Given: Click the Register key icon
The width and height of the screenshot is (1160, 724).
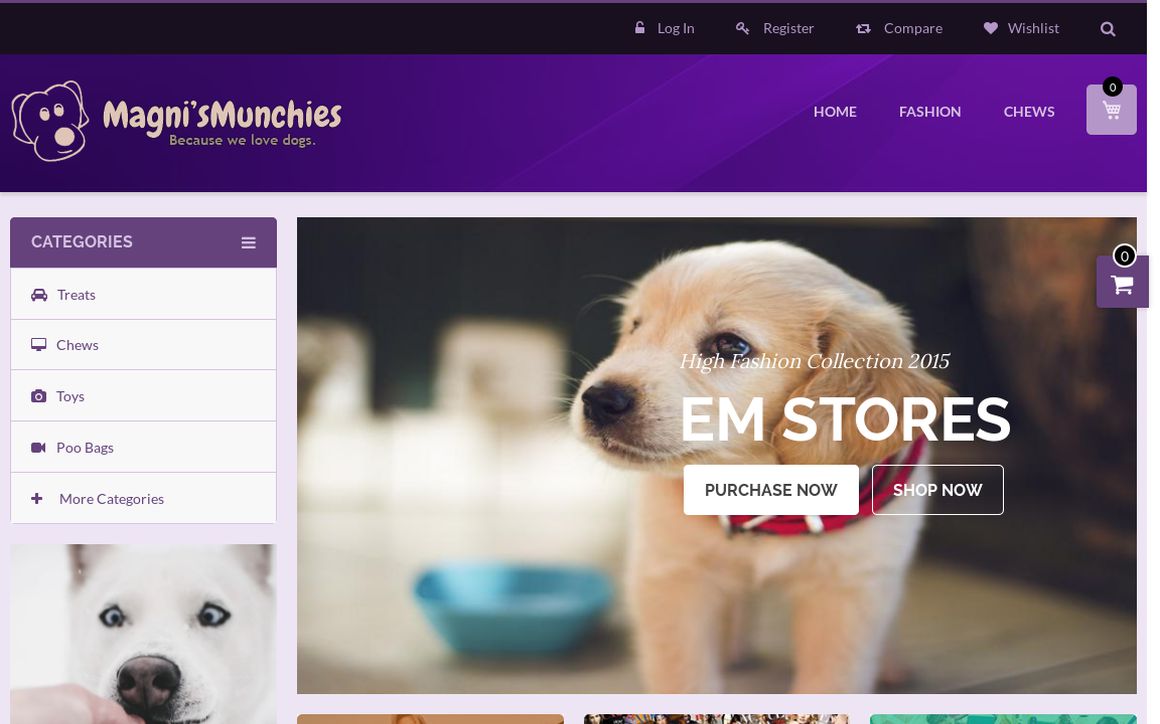Looking at the screenshot, I should (x=742, y=28).
